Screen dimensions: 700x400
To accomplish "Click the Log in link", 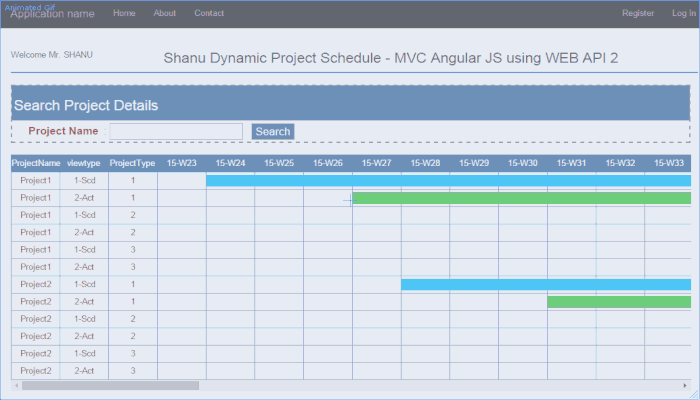I will pyautogui.click(x=680, y=14).
